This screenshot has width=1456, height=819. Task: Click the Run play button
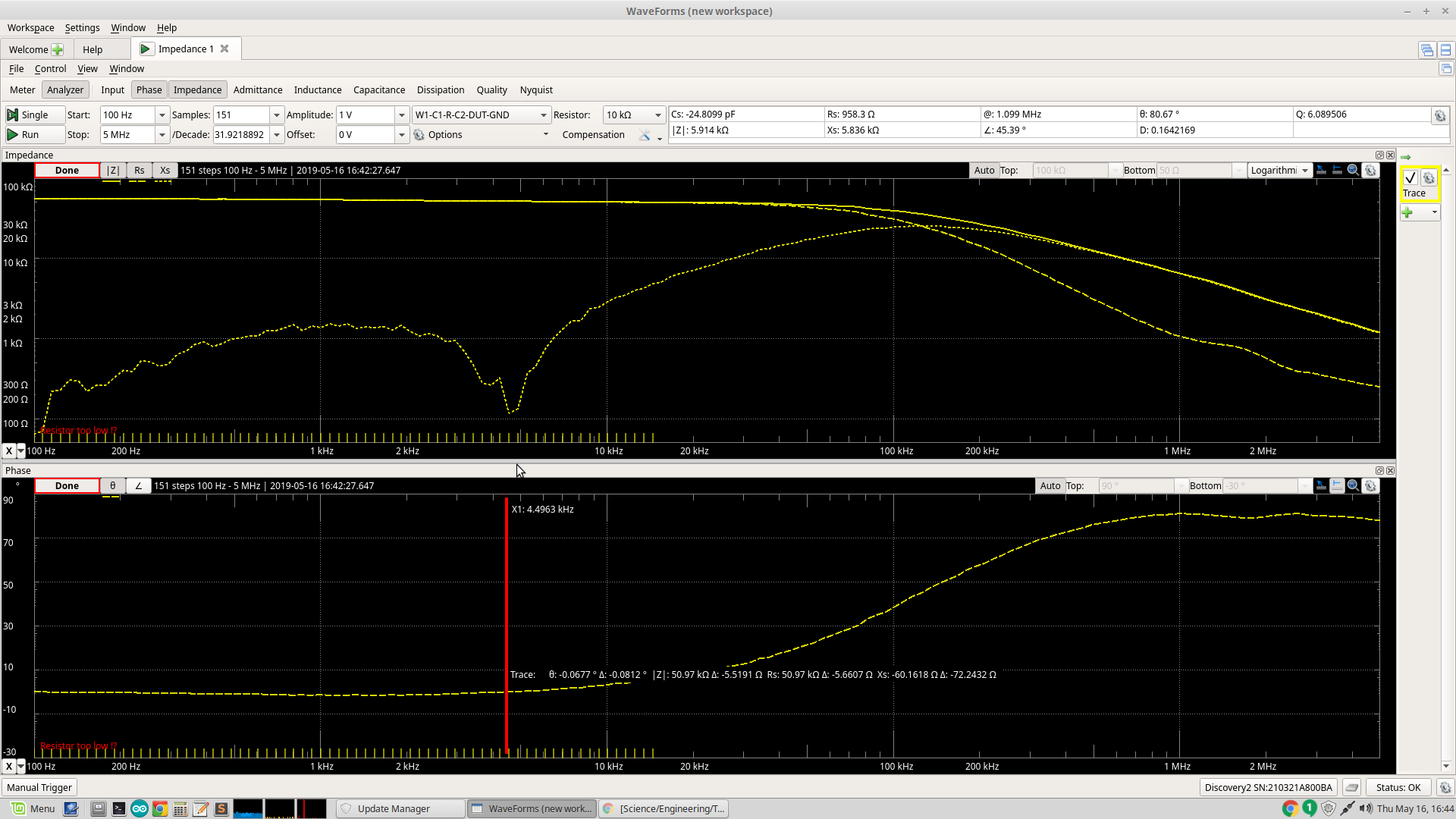point(34,134)
